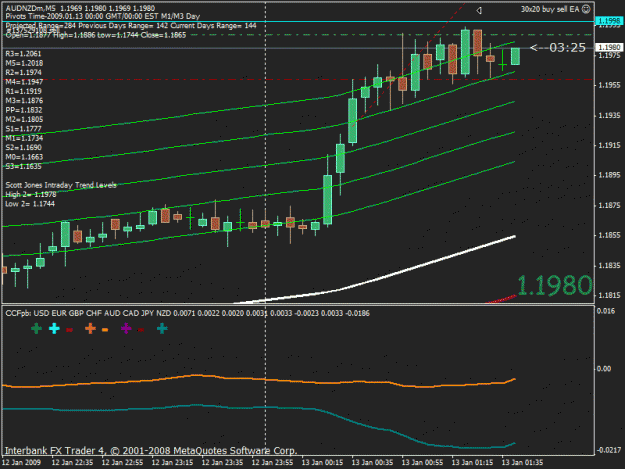Click the -0.0217 indicator scale value

point(609,450)
